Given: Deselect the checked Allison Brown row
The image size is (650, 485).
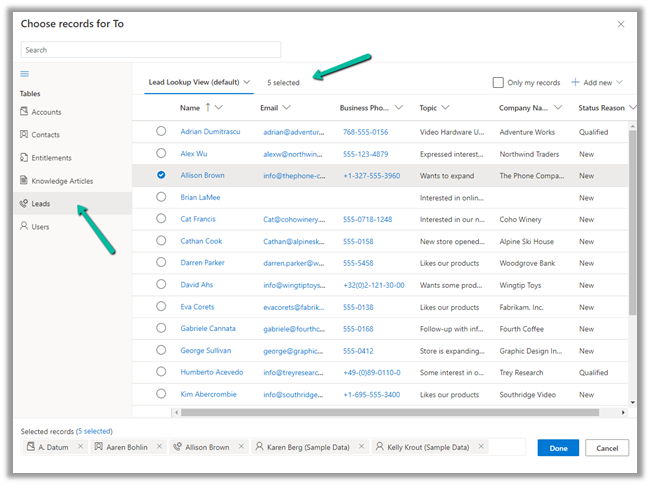Looking at the screenshot, I should [x=161, y=175].
